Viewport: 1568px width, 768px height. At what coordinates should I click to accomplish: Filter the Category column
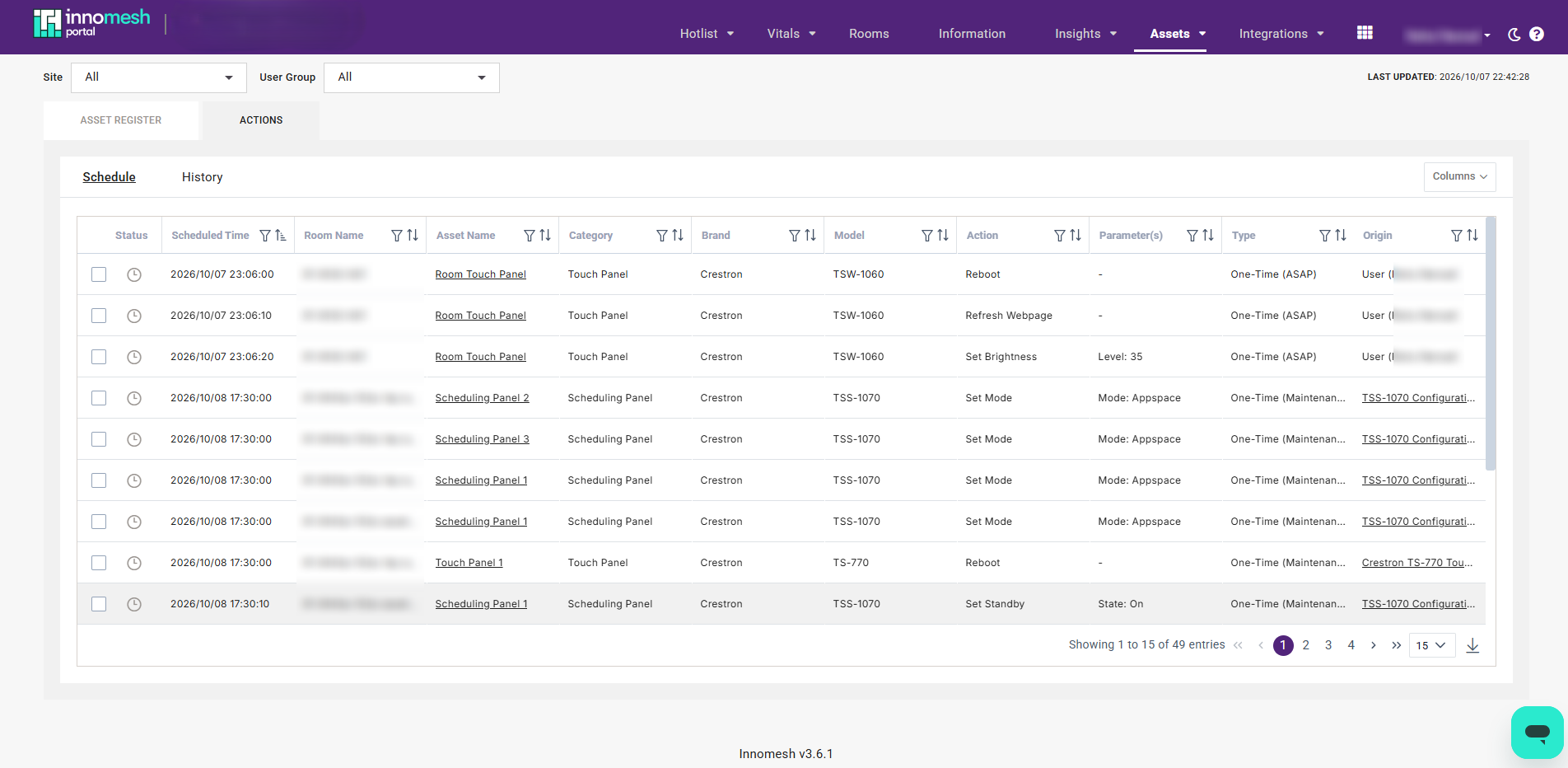[662, 236]
